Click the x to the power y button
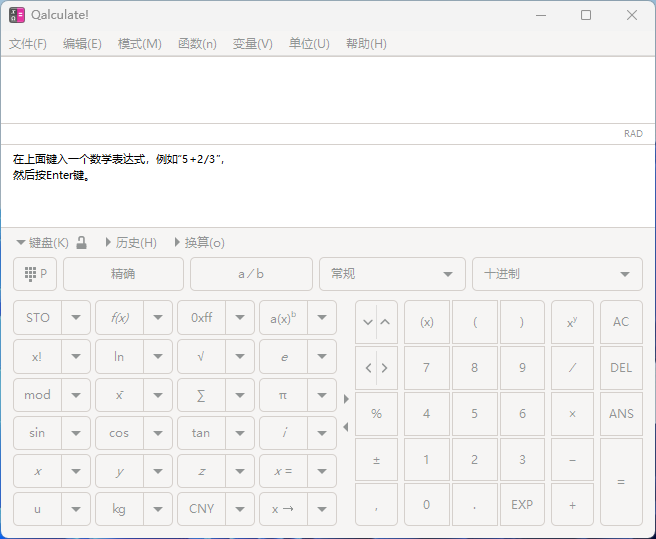This screenshot has height=539, width=656. click(572, 322)
